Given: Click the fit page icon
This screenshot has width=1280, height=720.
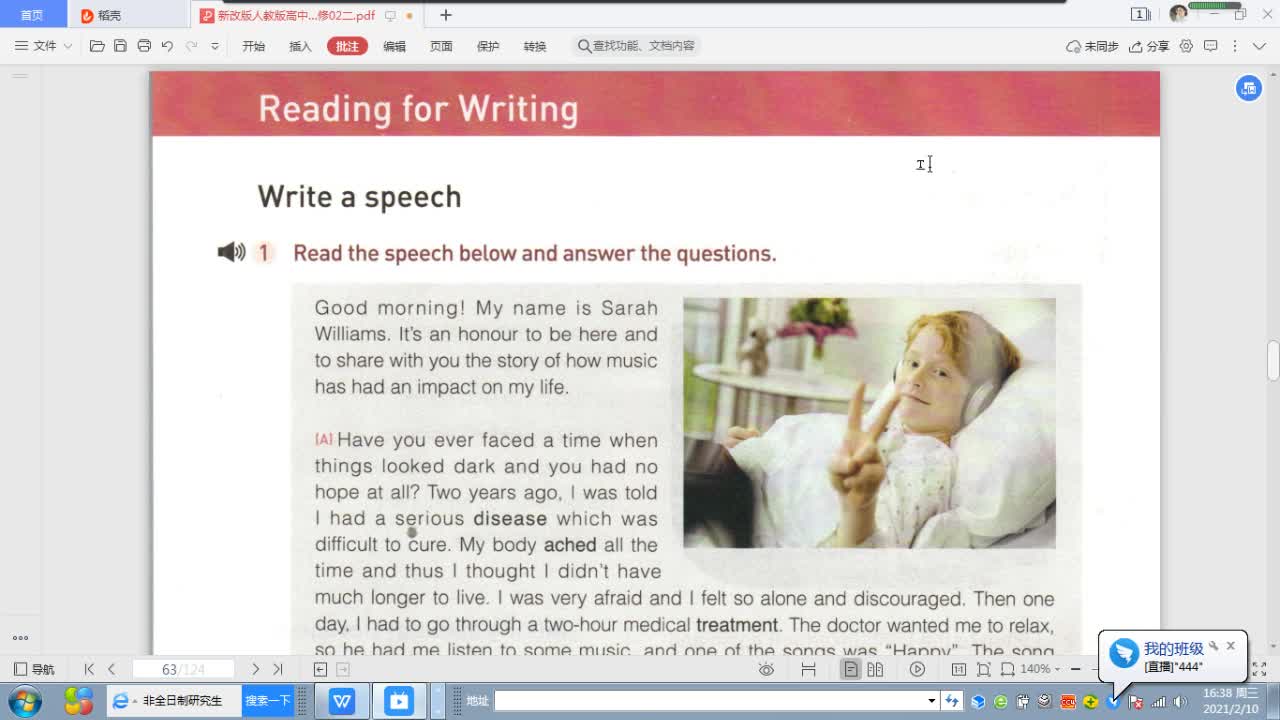Looking at the screenshot, I should [984, 669].
